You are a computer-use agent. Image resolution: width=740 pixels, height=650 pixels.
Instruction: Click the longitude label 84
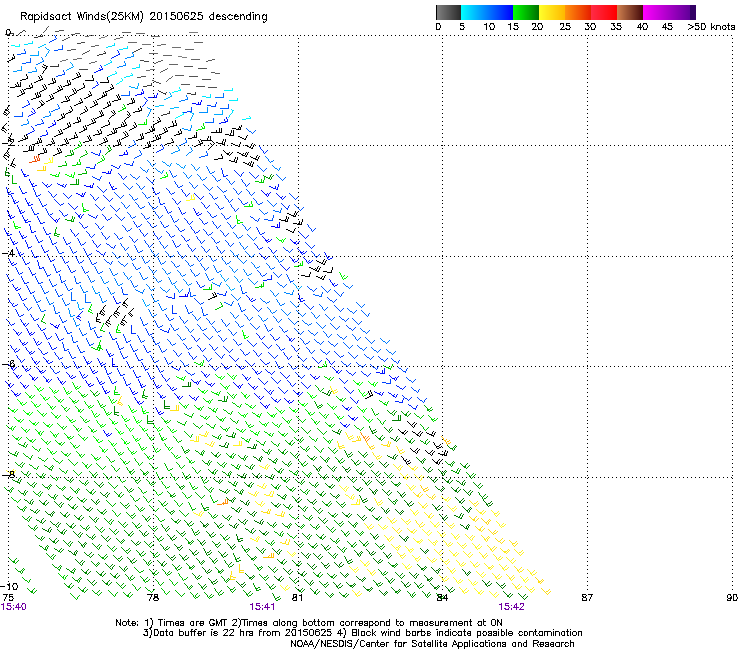pyautogui.click(x=442, y=598)
